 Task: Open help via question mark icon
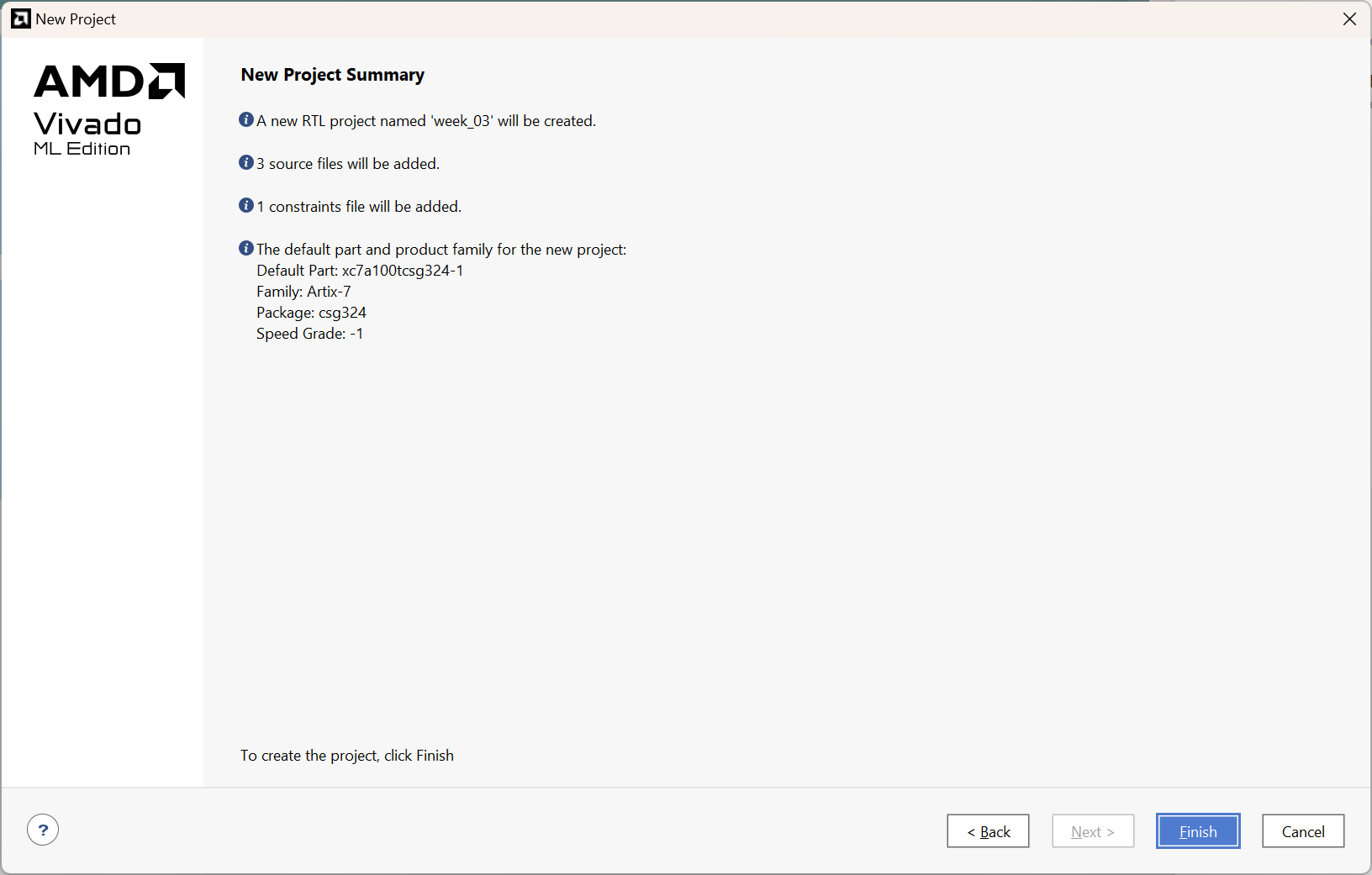[43, 830]
